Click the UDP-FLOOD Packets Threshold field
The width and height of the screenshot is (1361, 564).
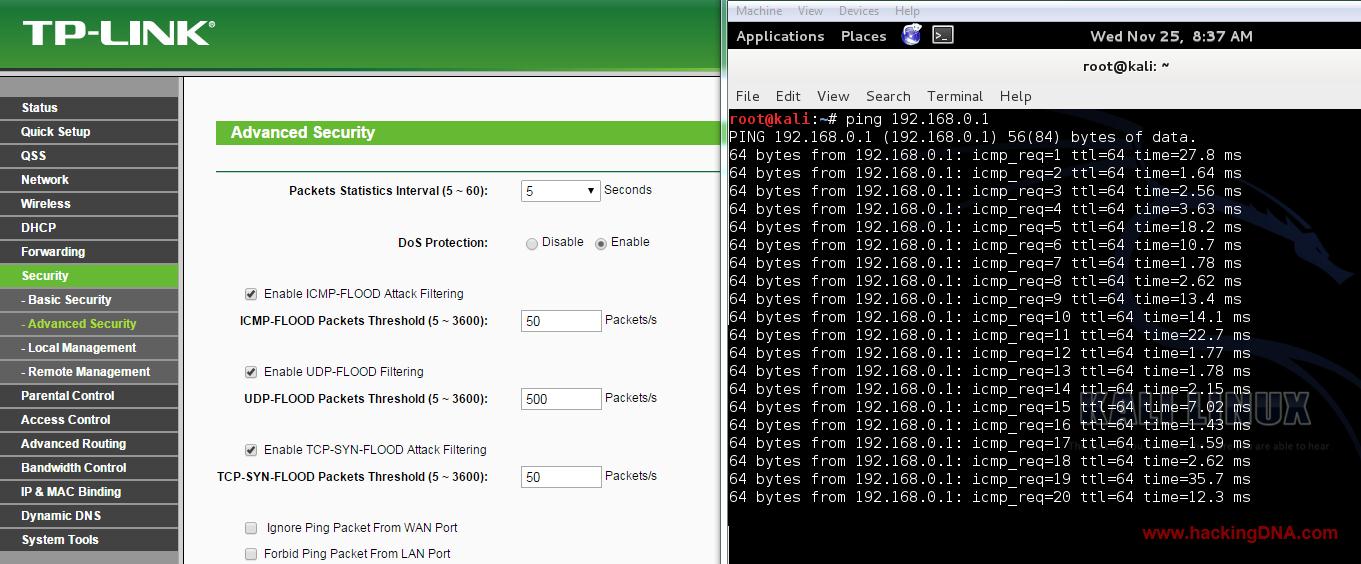click(x=561, y=399)
